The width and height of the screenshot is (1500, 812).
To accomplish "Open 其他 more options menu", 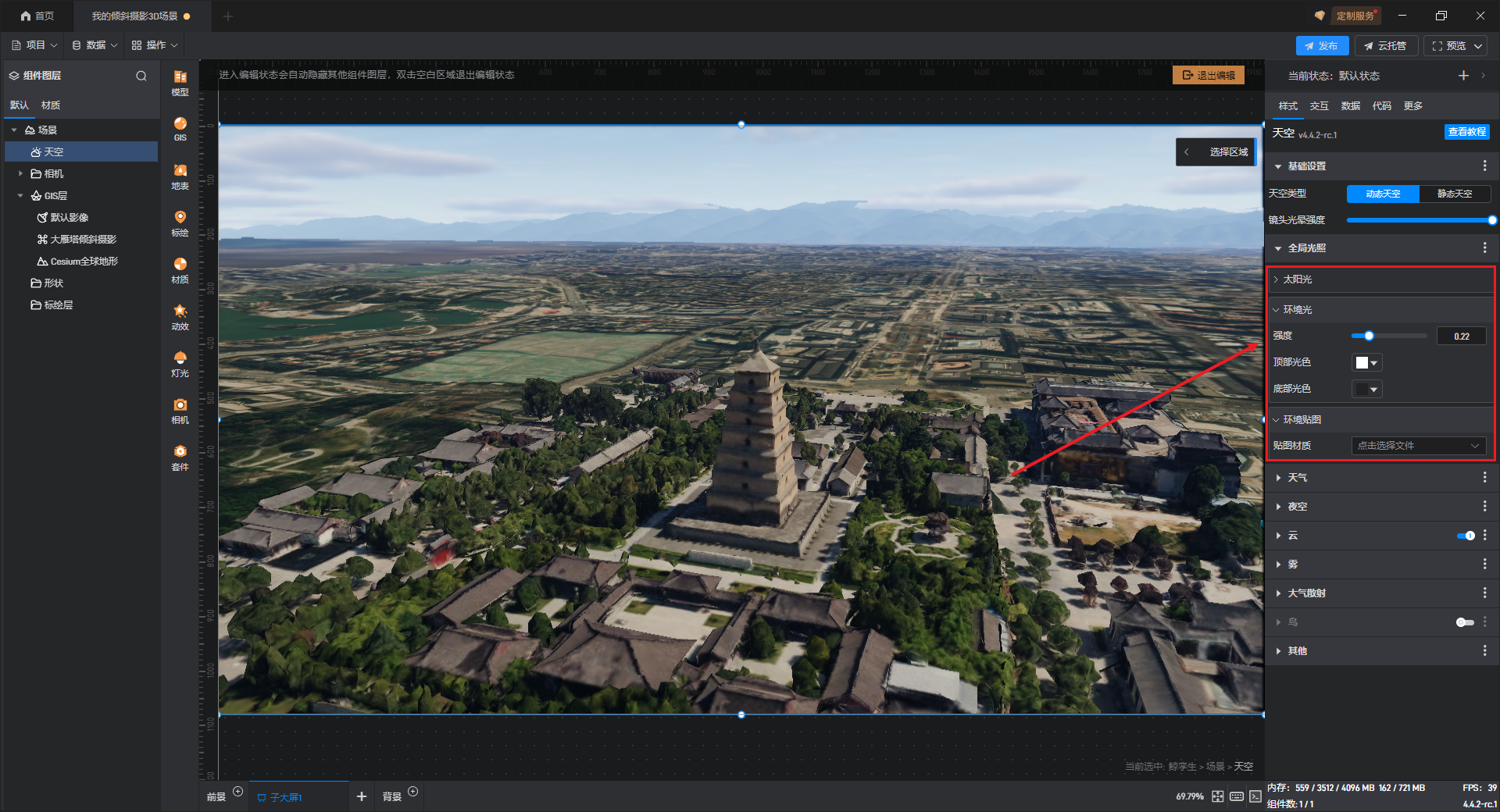I will [x=1484, y=650].
